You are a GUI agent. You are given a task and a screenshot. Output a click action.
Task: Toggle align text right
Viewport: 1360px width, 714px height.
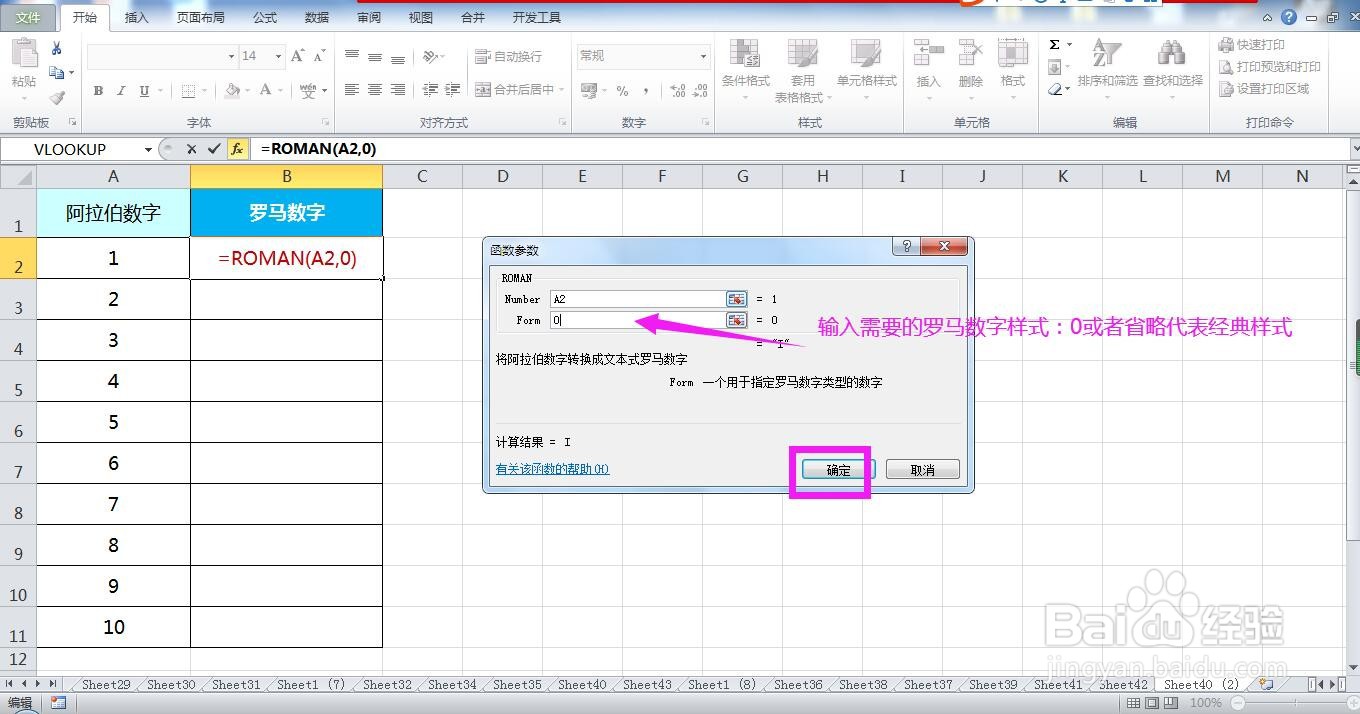[398, 90]
